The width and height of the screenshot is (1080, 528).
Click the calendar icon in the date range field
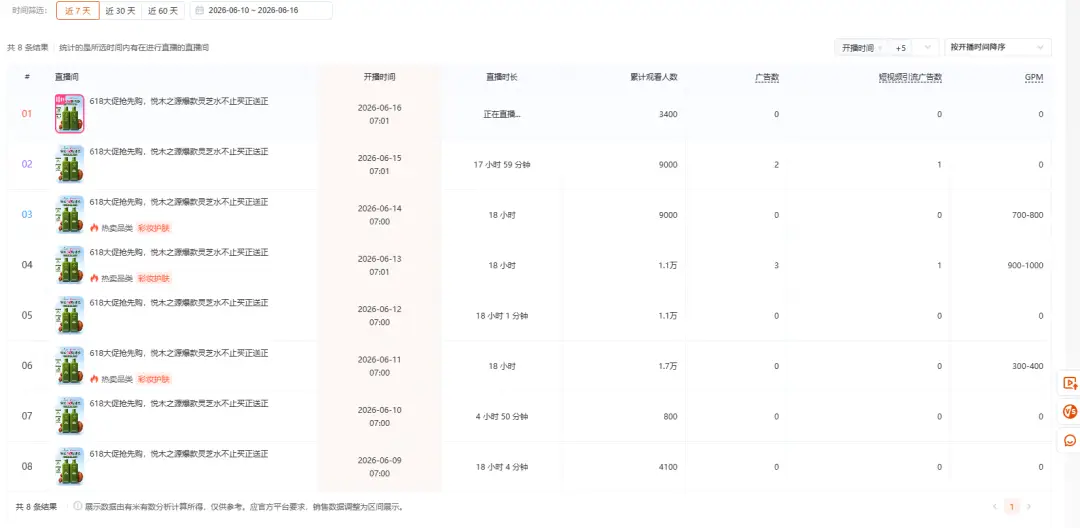[x=200, y=10]
